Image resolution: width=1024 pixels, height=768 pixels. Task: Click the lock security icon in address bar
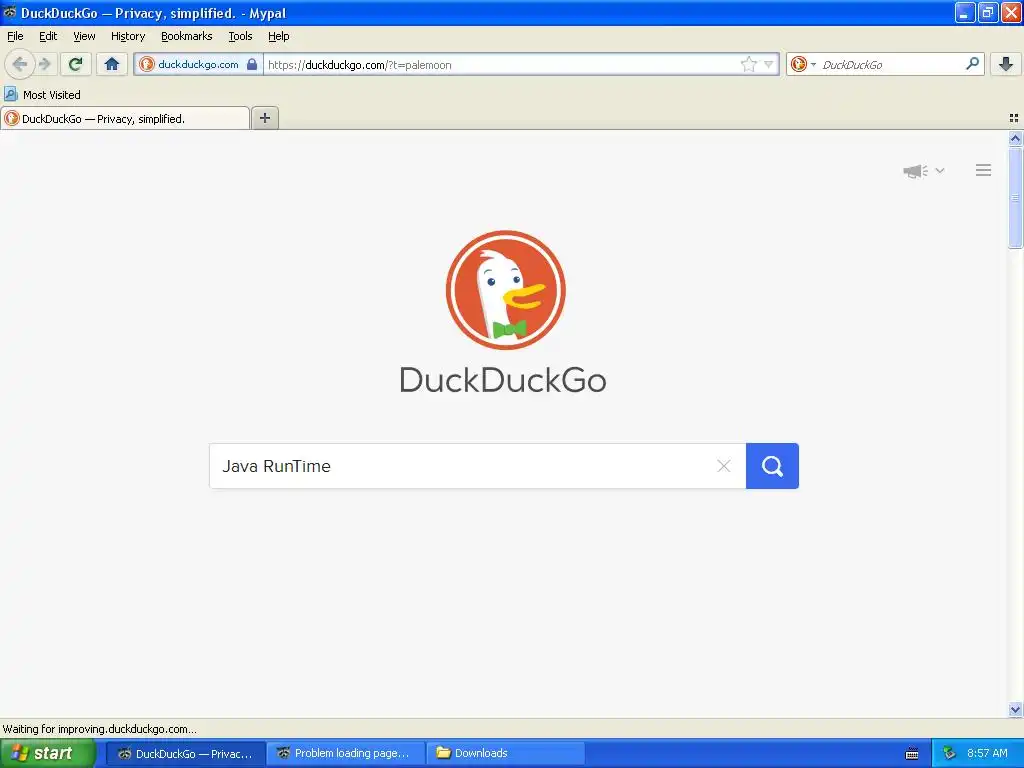252,64
